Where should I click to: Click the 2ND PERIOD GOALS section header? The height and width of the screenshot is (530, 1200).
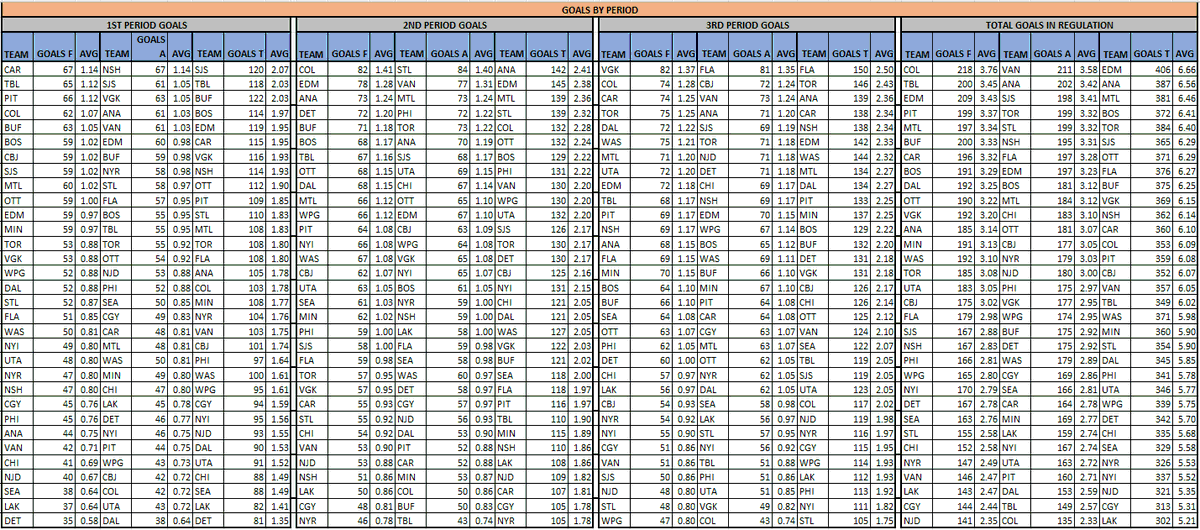445,23
